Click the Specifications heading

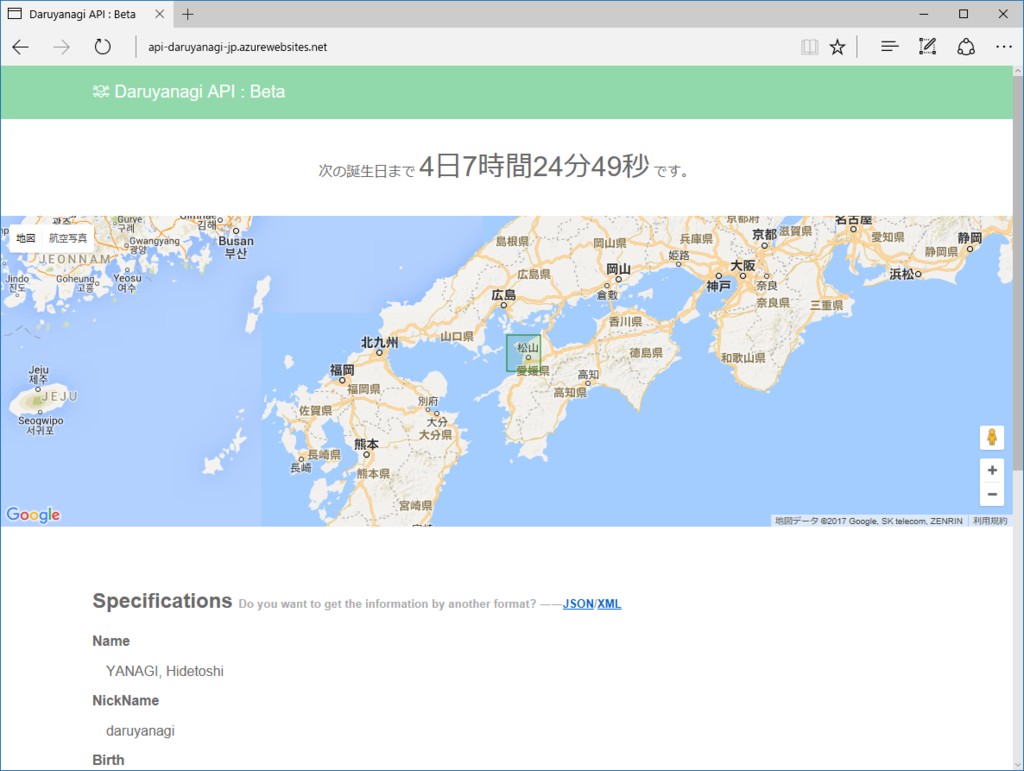[x=162, y=601]
